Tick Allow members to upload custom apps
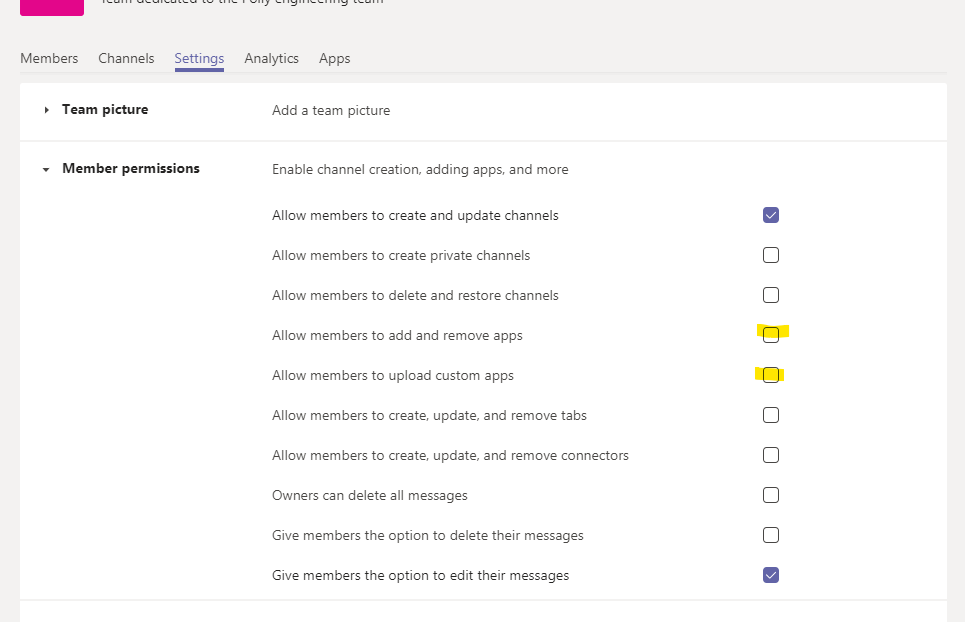 (x=770, y=375)
